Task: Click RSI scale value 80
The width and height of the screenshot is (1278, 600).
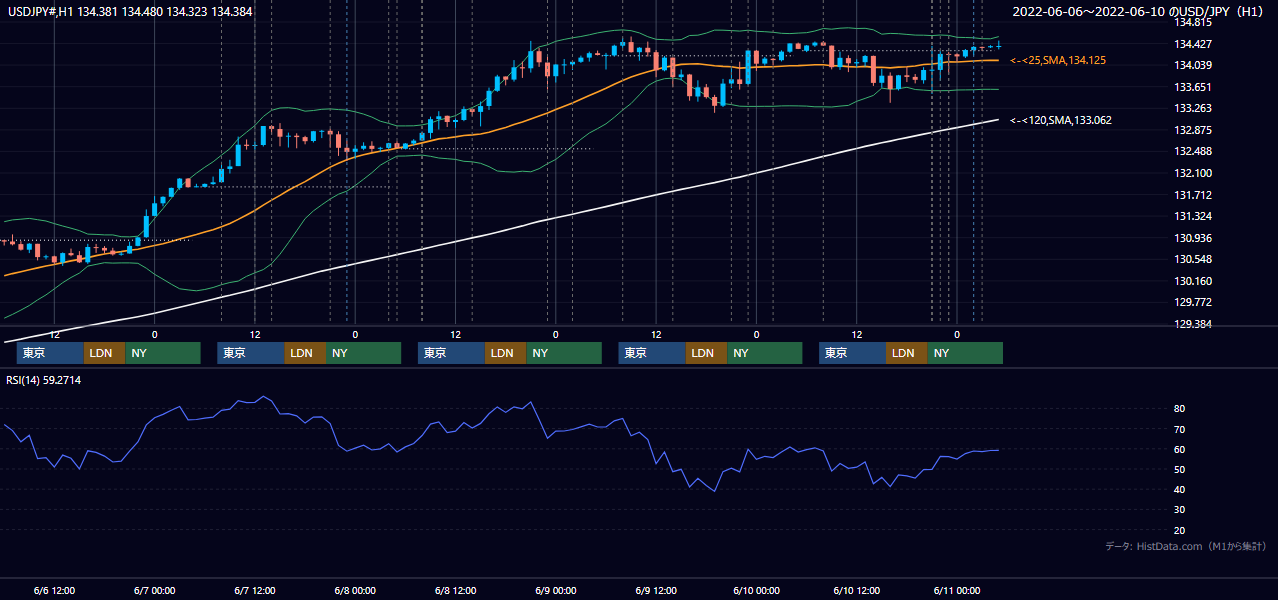Action: (x=1179, y=409)
